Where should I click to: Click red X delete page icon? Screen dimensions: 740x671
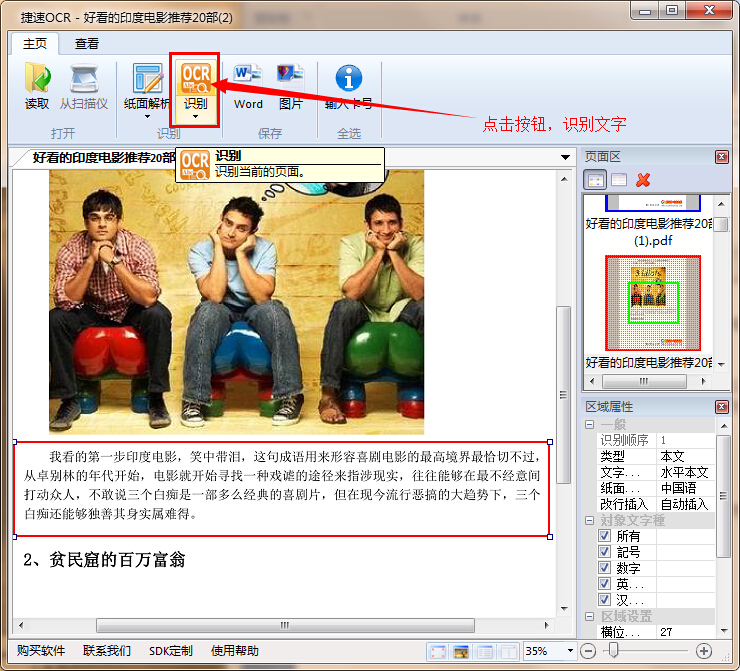click(x=643, y=180)
